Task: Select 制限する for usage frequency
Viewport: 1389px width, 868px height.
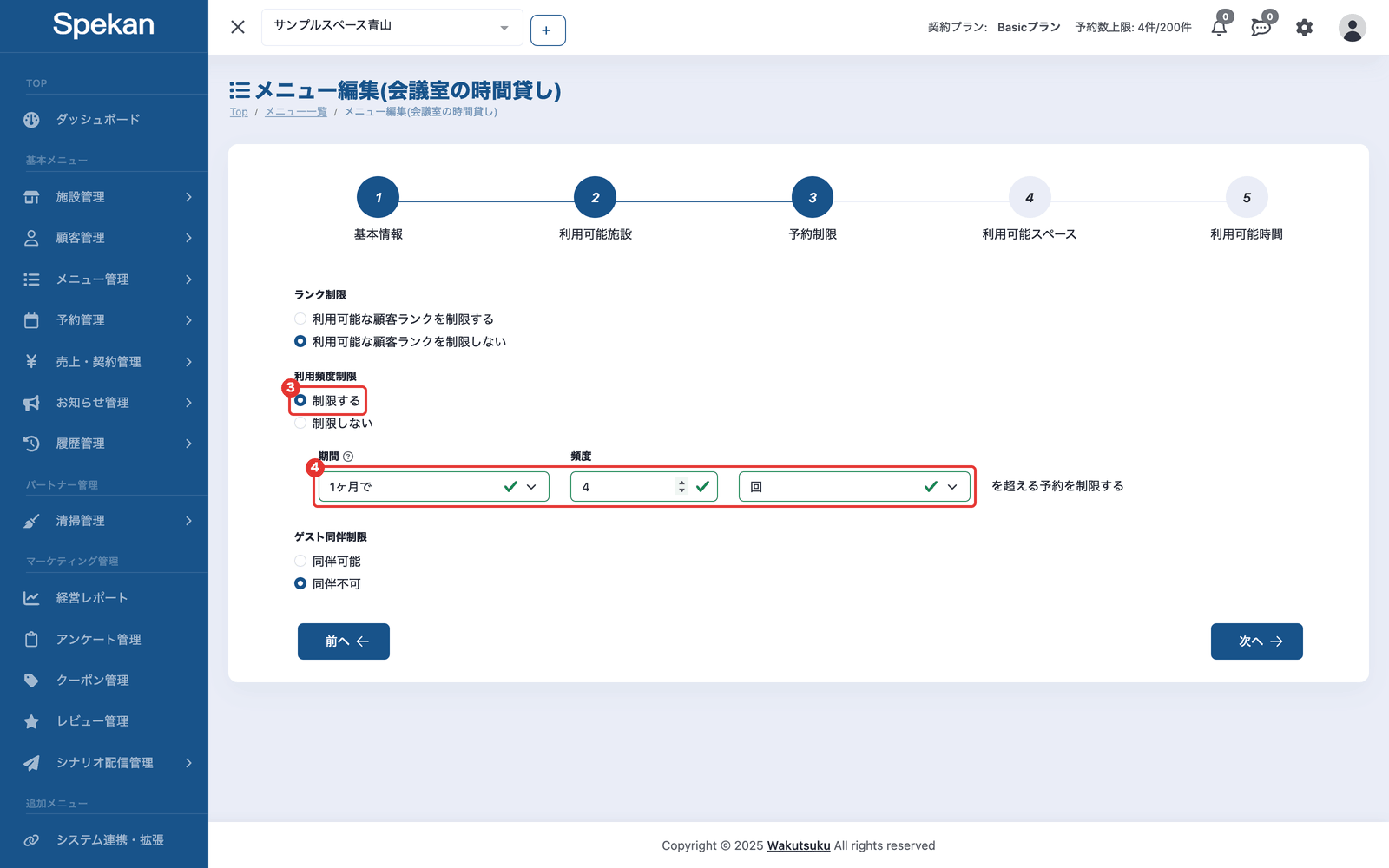Action: (300, 401)
